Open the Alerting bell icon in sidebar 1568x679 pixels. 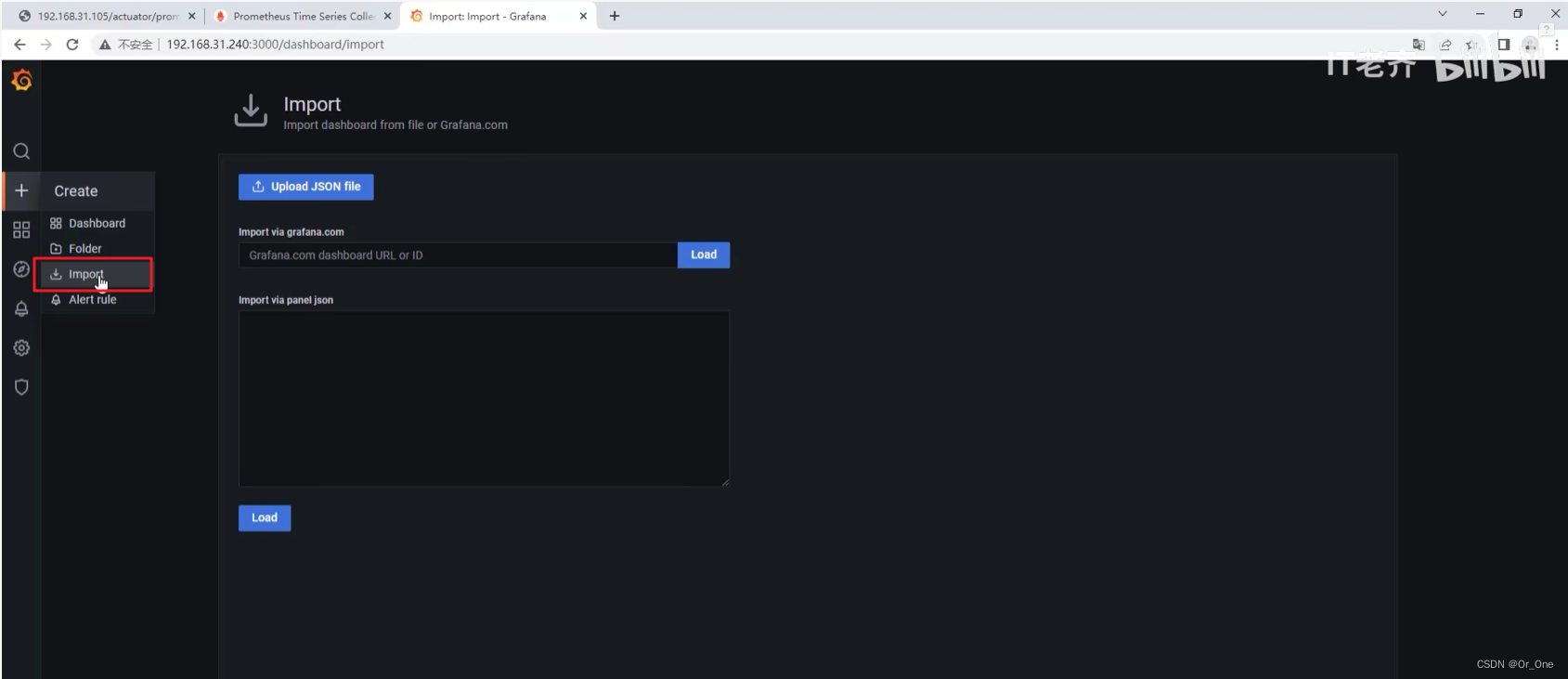pyautogui.click(x=21, y=308)
